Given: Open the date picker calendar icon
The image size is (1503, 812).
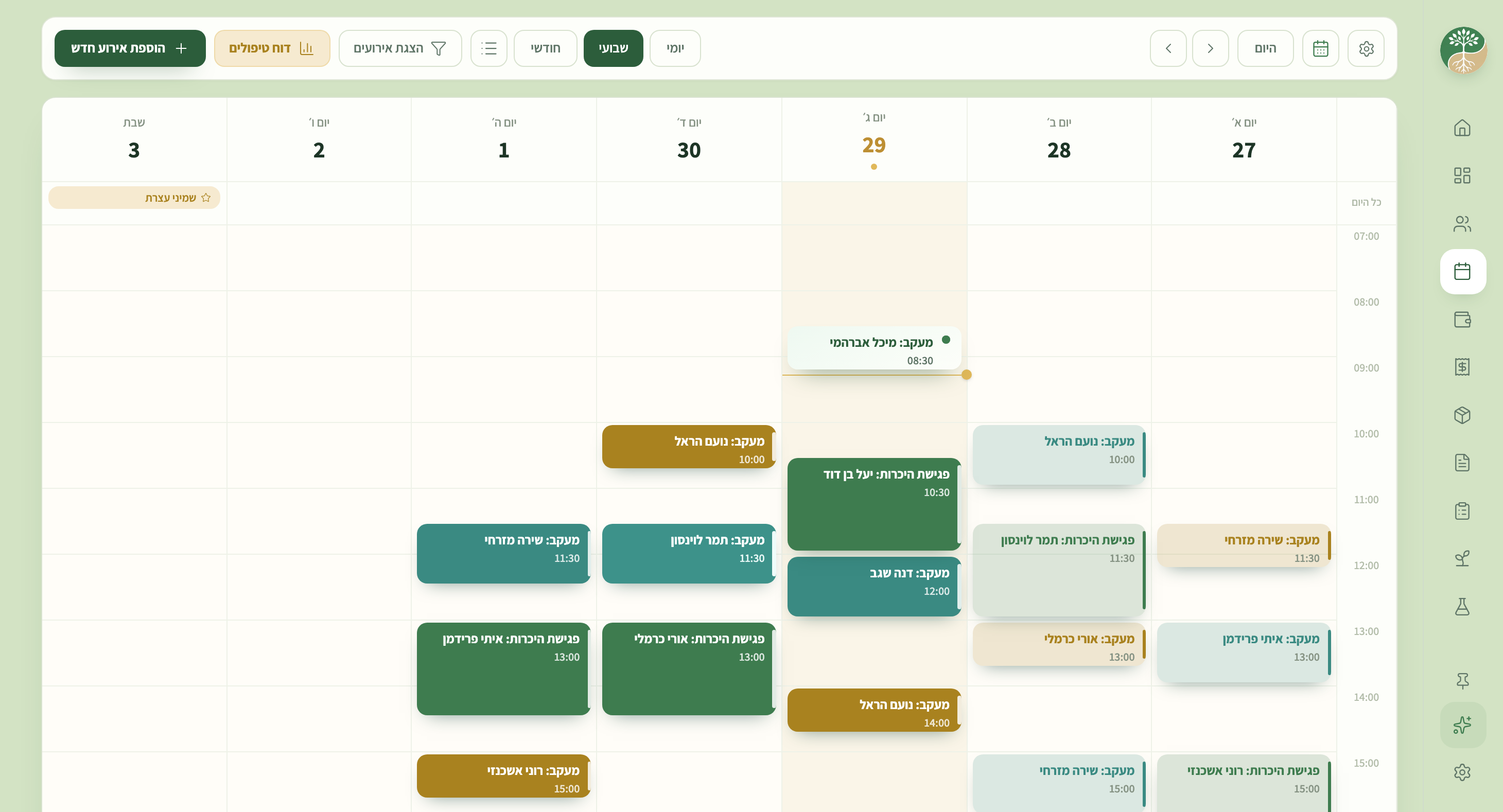Looking at the screenshot, I should tap(1320, 48).
